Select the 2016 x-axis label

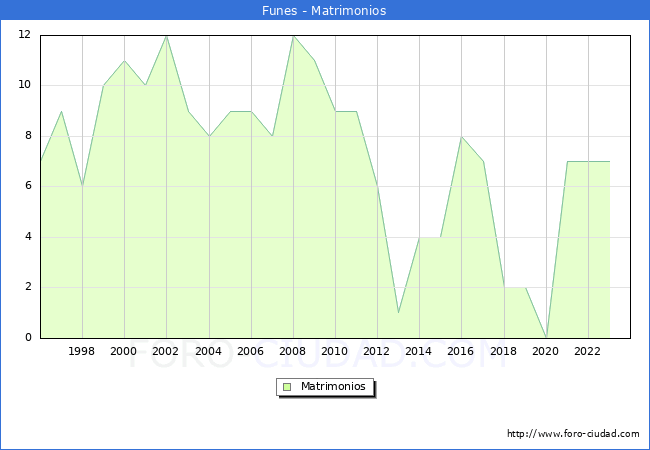461,351
